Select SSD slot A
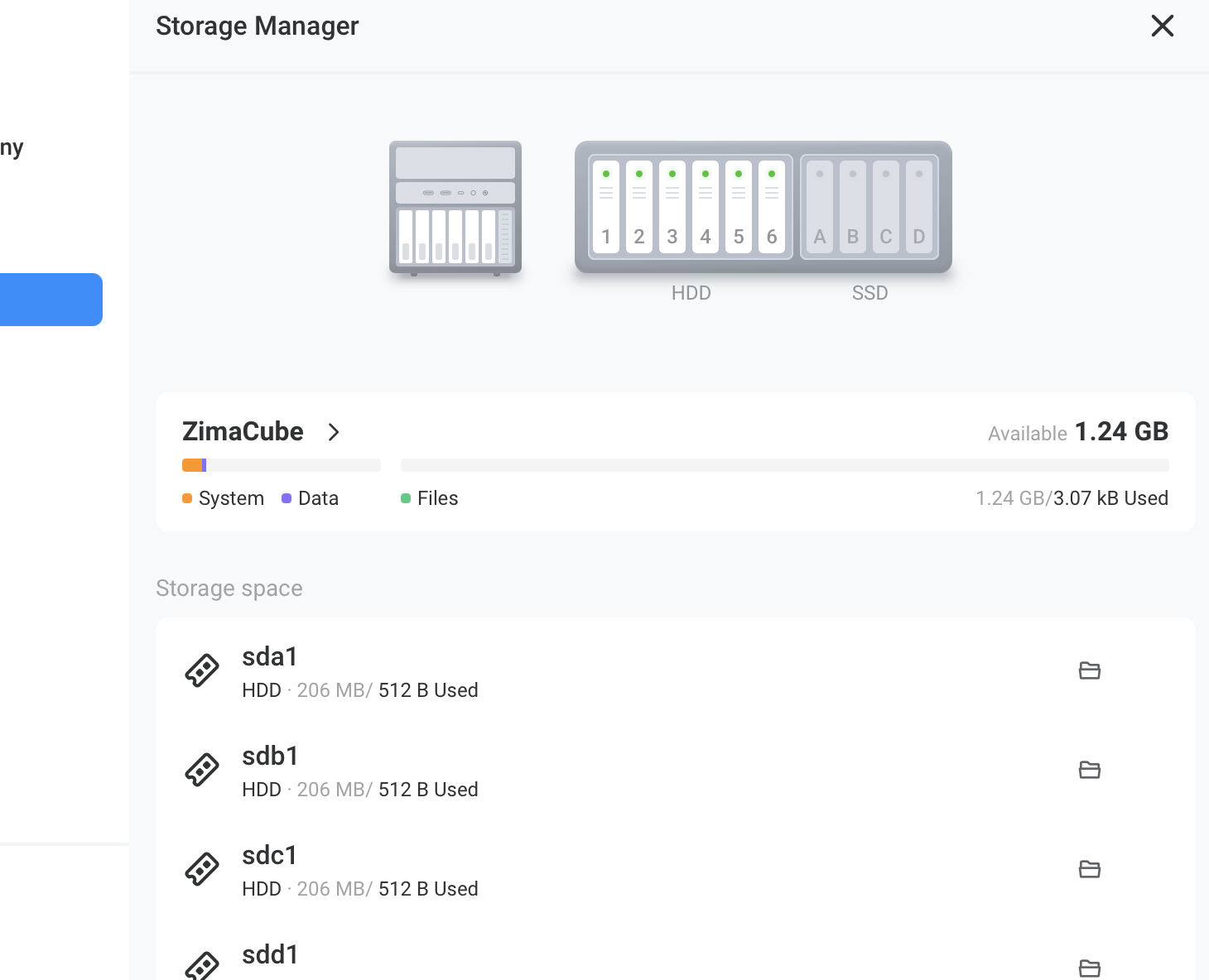This screenshot has width=1209, height=980. 820,207
